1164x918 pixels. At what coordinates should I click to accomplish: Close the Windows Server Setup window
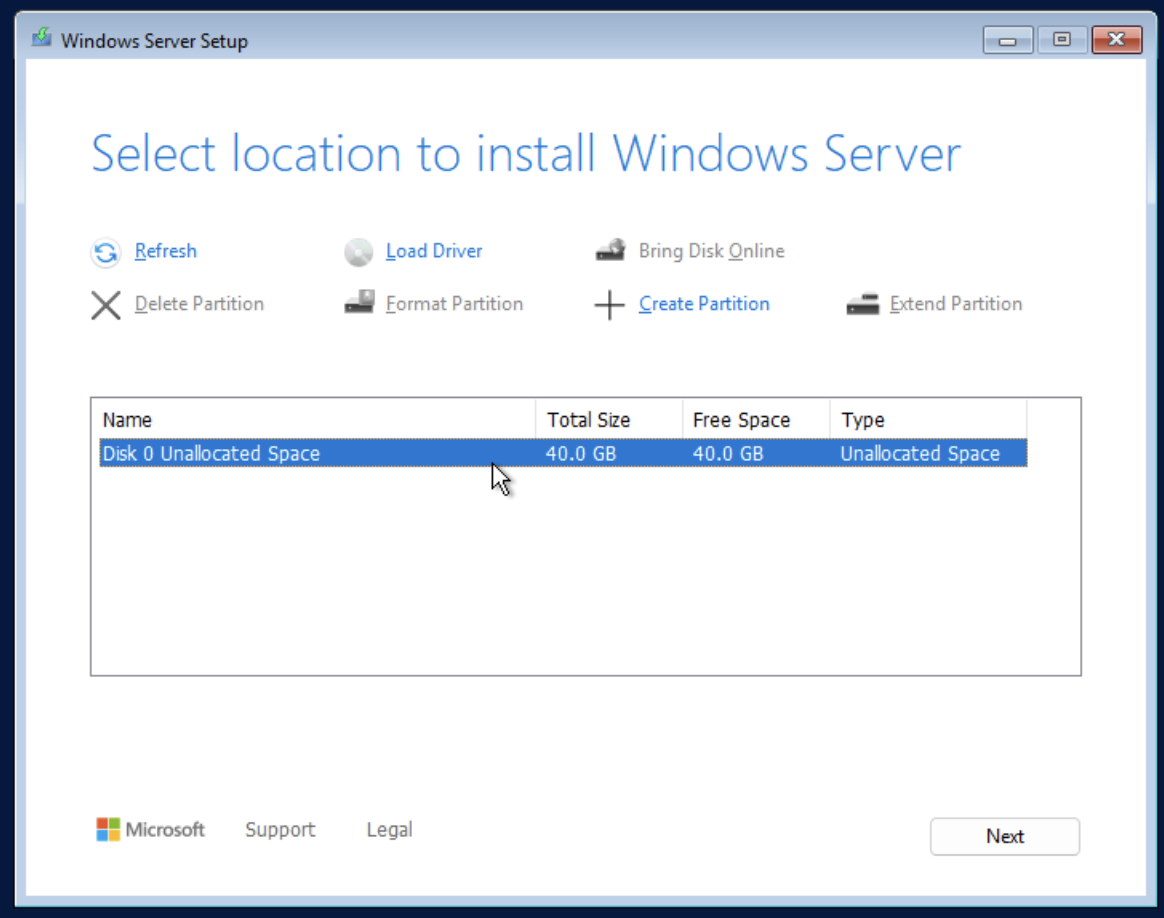1116,39
